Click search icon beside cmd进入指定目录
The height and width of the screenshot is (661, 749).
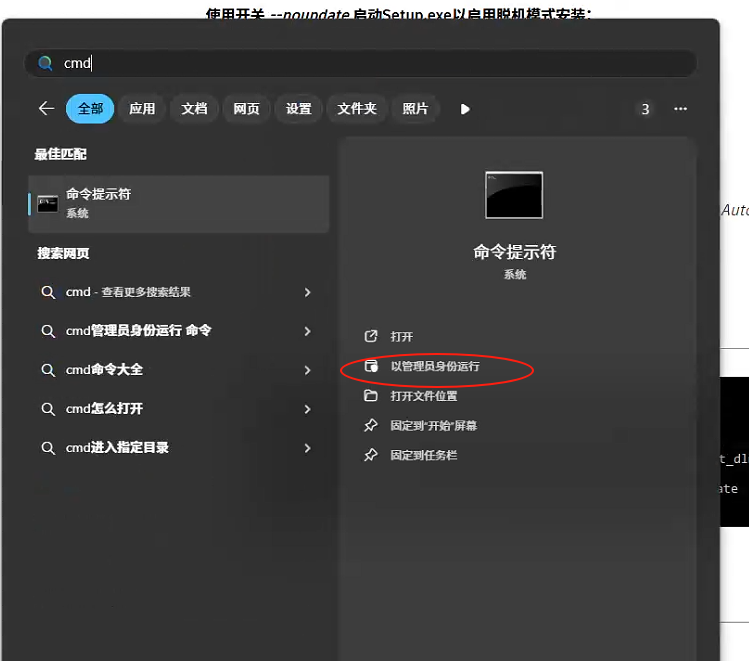48,448
